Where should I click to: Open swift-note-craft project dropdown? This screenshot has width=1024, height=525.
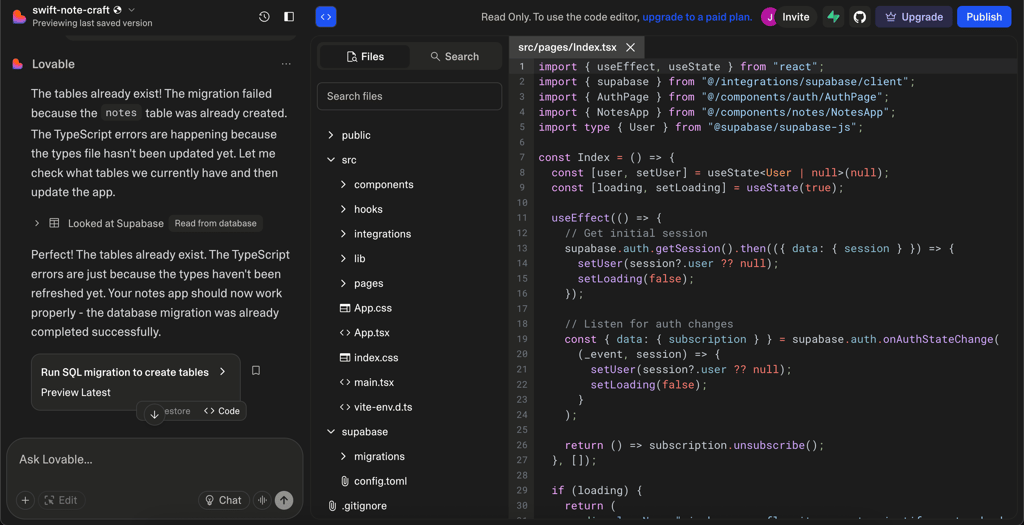131,10
